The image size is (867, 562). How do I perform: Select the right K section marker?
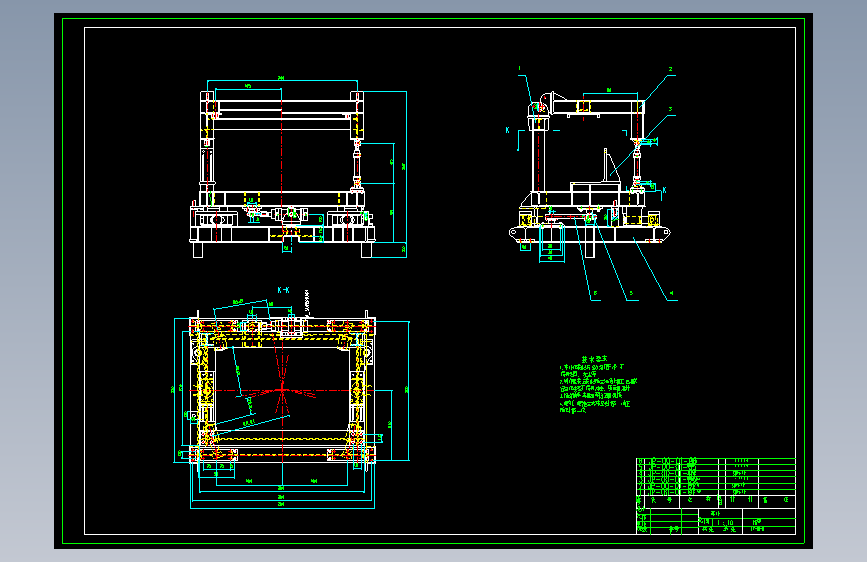click(664, 190)
